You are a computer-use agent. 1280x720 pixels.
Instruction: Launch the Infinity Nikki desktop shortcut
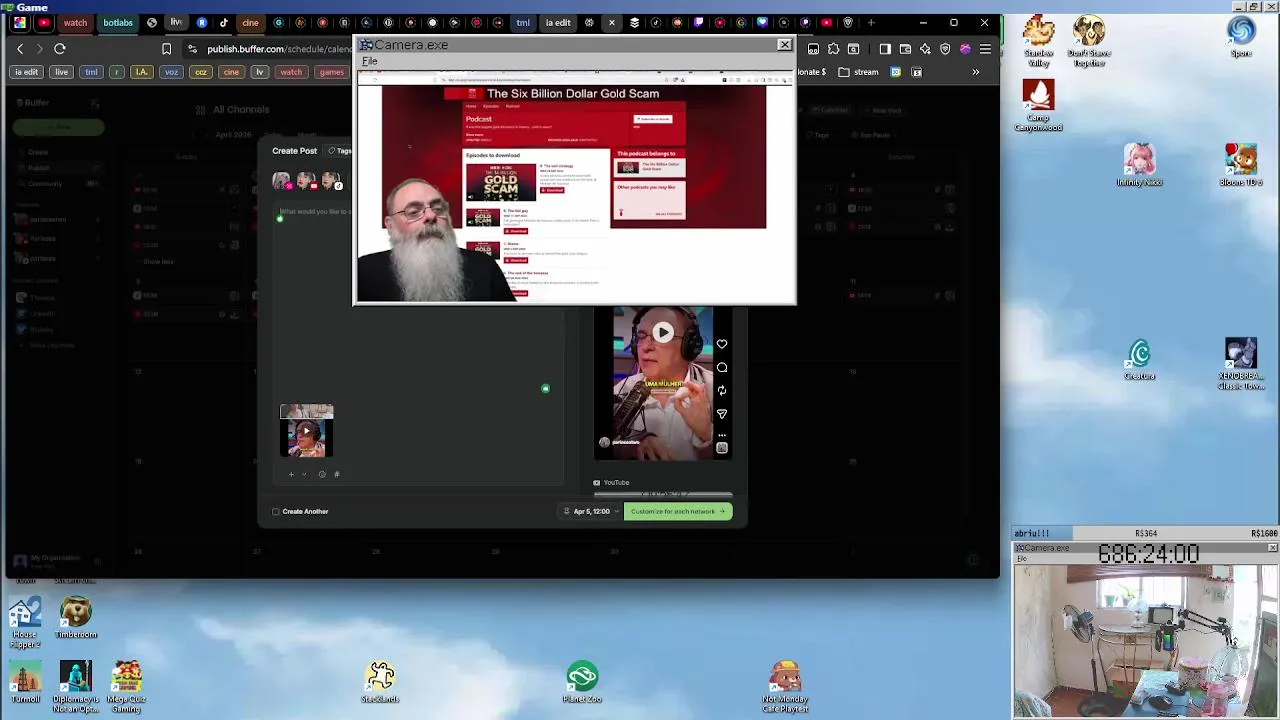1139,166
